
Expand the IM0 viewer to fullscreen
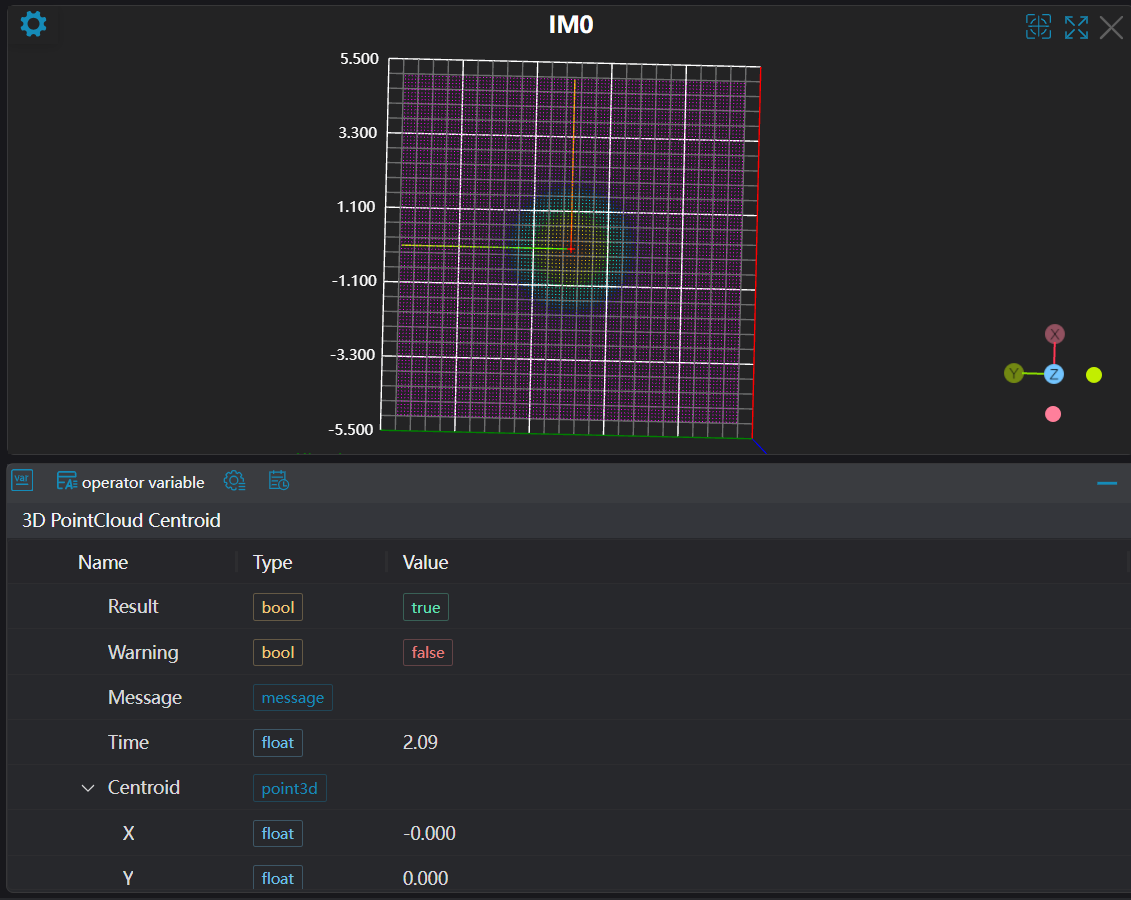pos(1076,27)
